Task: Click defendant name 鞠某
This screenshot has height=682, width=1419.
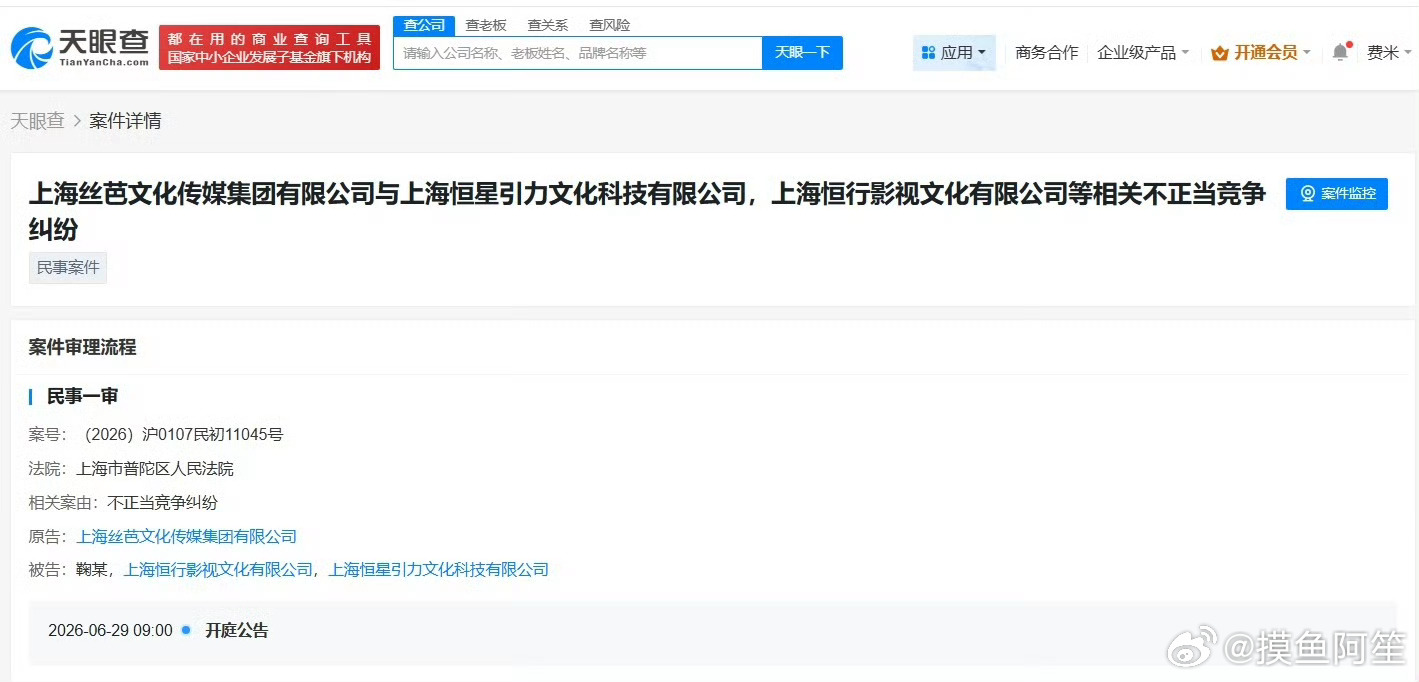Action: click(92, 570)
